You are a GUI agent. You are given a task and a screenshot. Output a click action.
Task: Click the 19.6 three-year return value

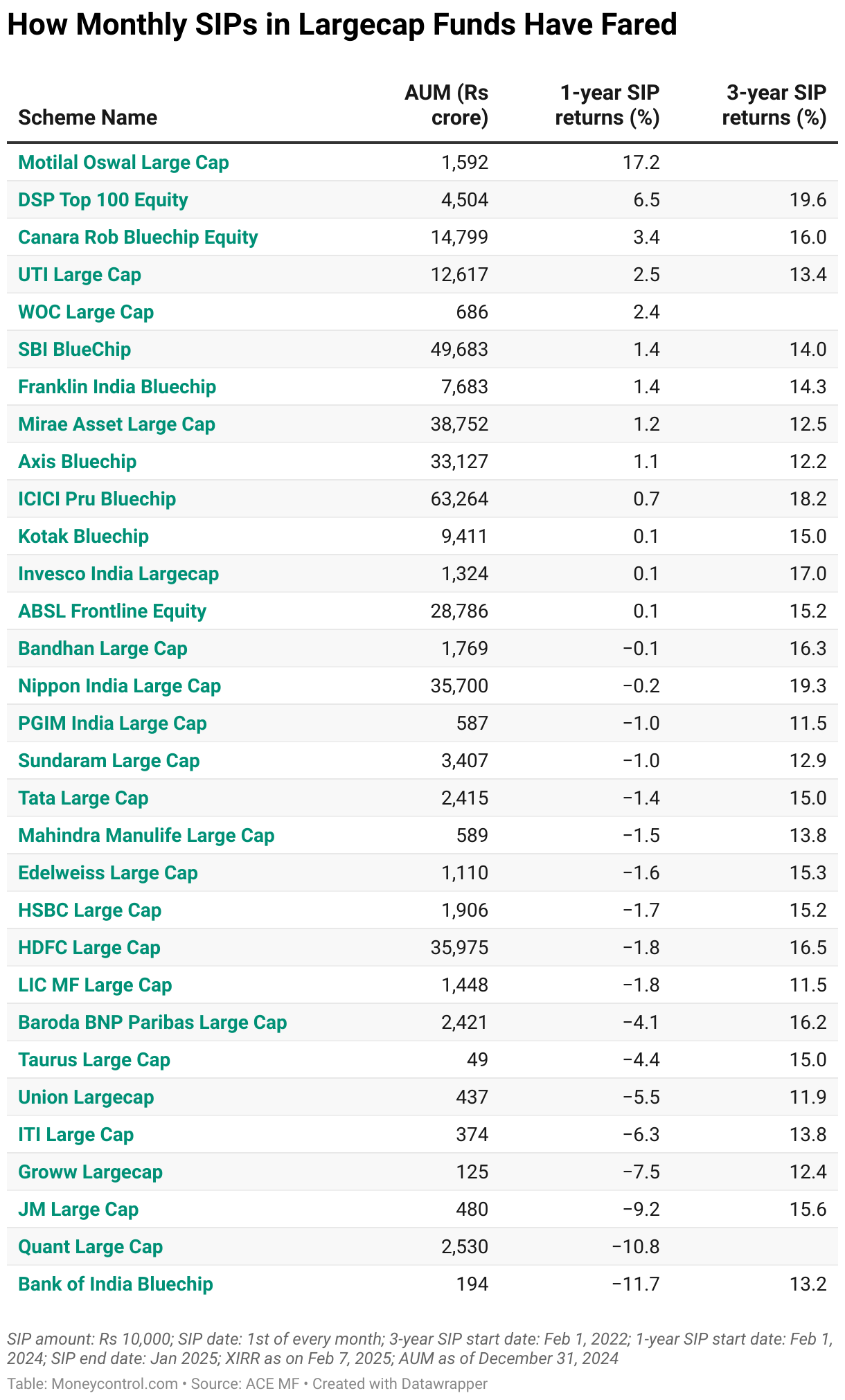812,200
